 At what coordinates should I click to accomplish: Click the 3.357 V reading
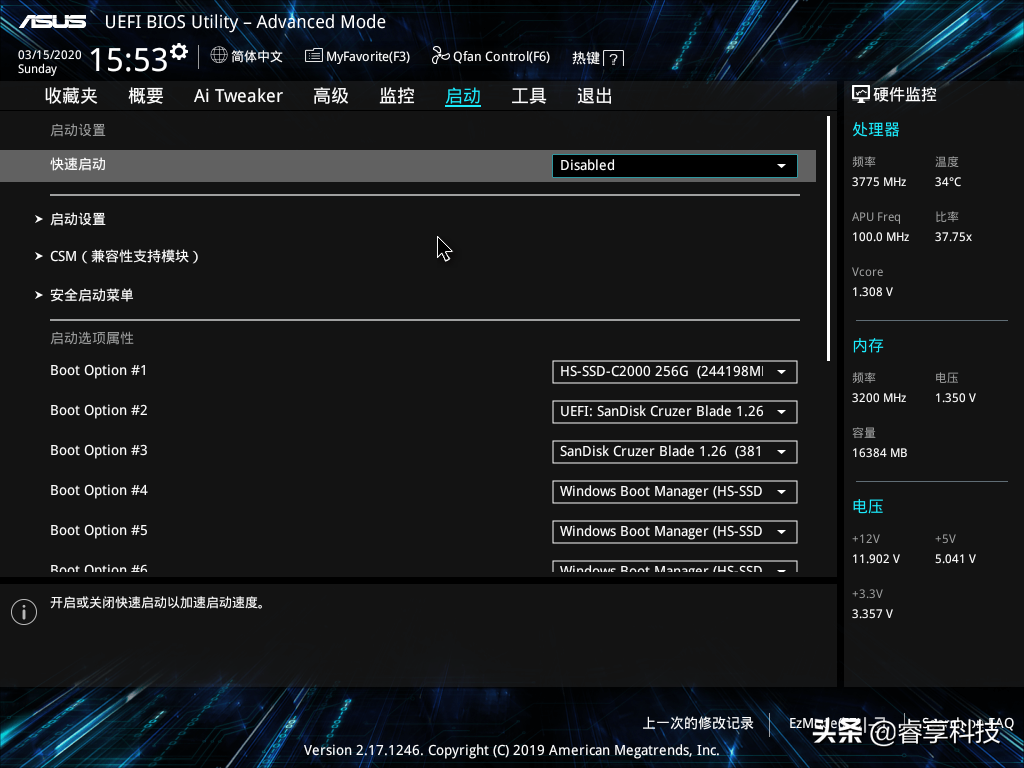point(872,614)
